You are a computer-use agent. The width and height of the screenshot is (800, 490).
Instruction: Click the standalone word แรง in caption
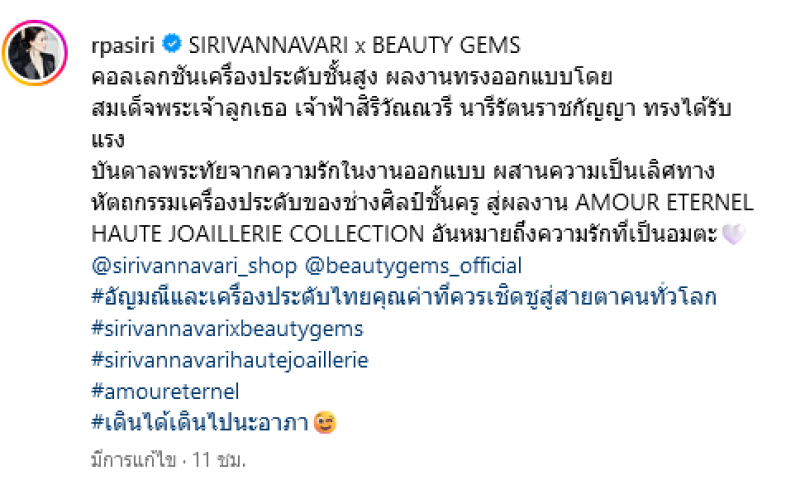tap(108, 140)
